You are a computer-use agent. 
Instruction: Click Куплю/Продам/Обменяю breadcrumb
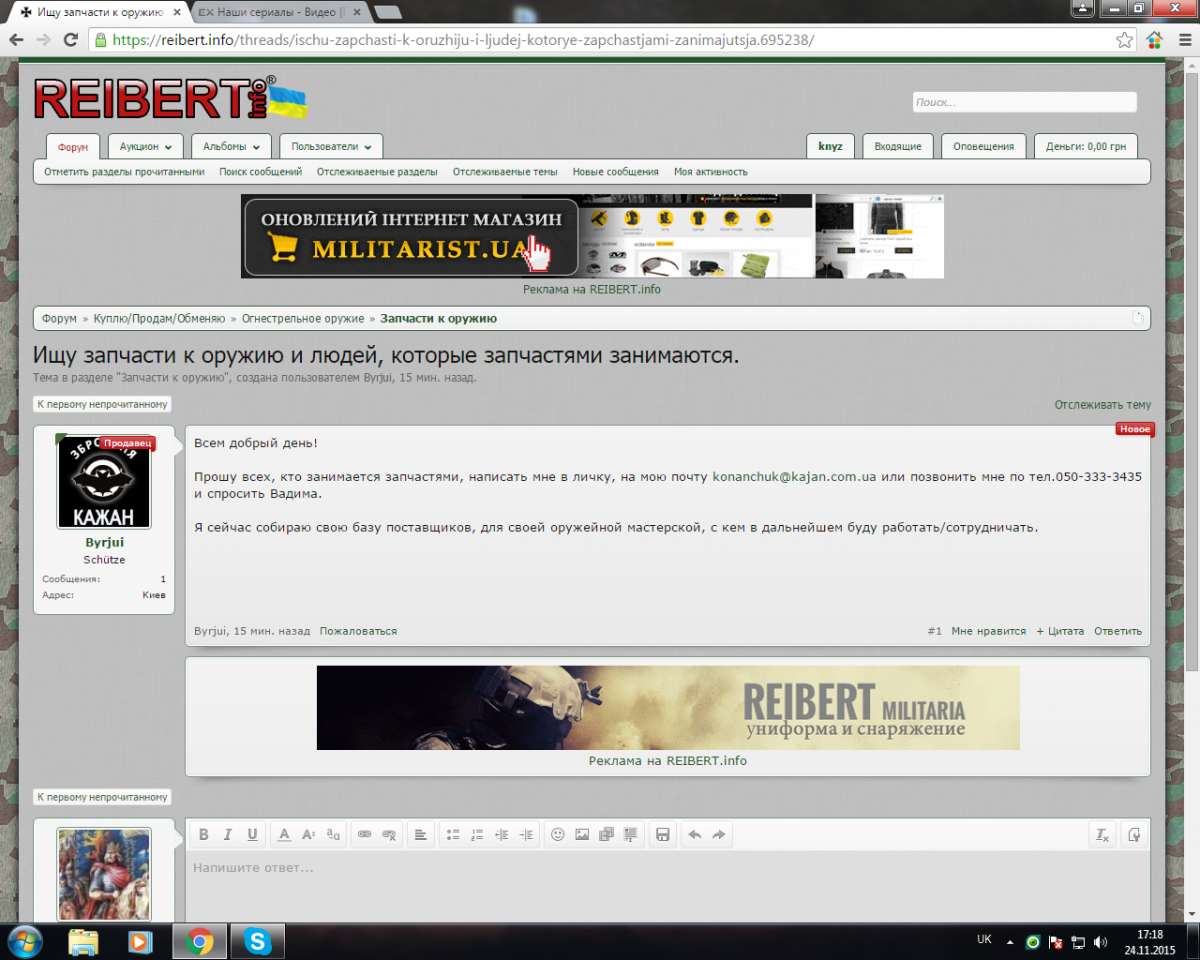pos(160,318)
